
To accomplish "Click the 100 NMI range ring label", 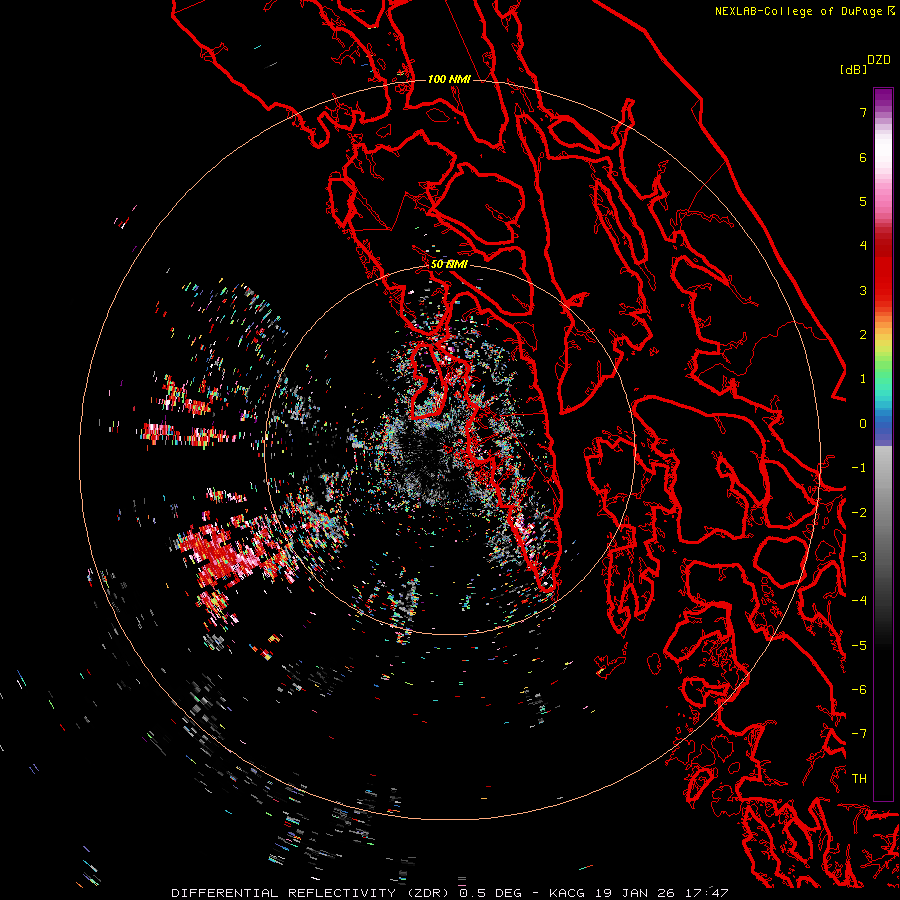I will pyautogui.click(x=449, y=79).
